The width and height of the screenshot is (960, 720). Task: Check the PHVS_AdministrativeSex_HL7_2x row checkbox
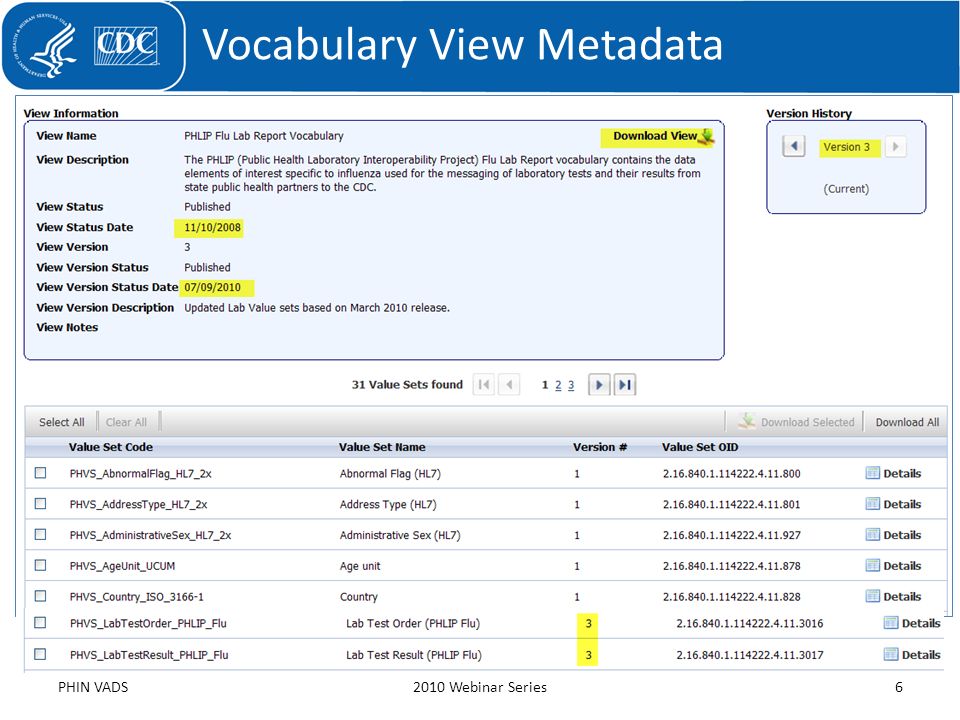click(x=40, y=534)
